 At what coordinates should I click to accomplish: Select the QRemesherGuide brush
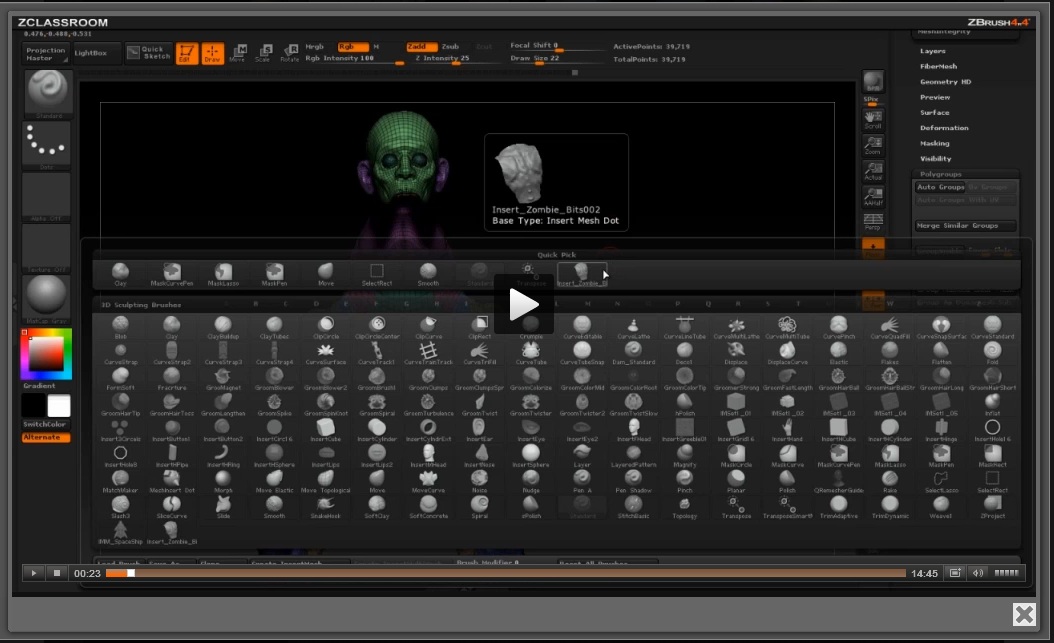tap(838, 481)
